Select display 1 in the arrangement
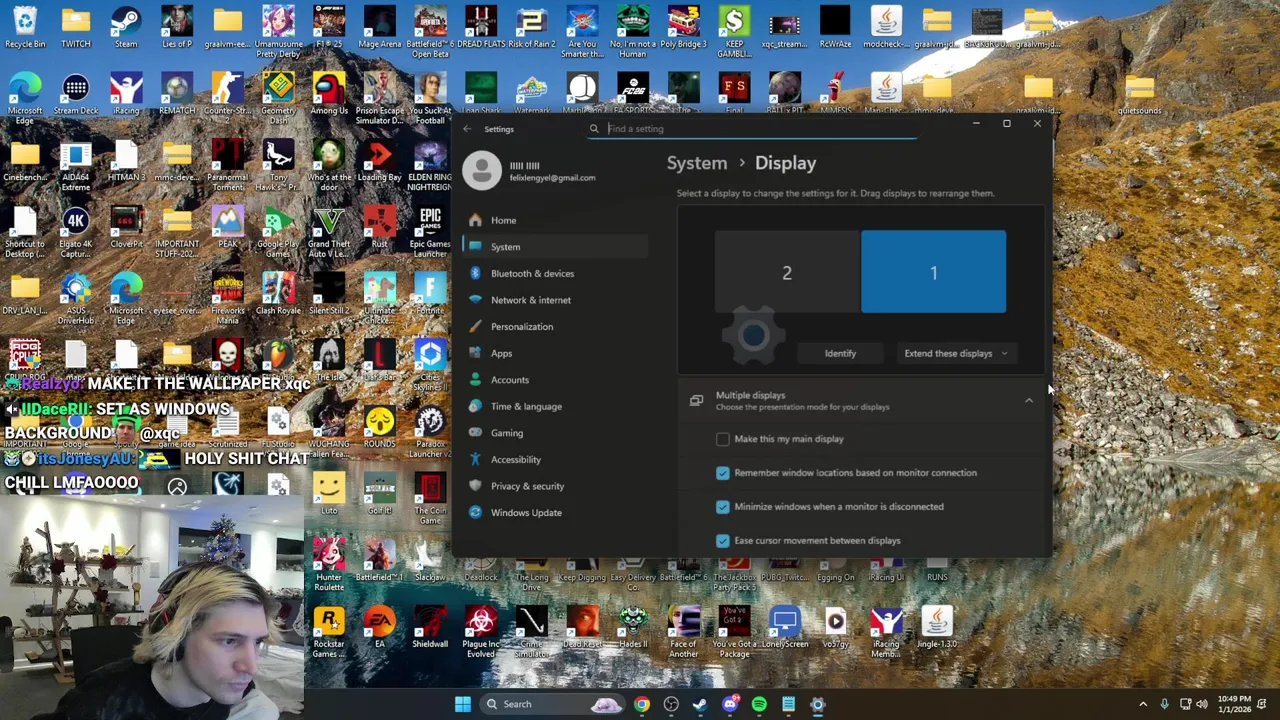 (934, 272)
